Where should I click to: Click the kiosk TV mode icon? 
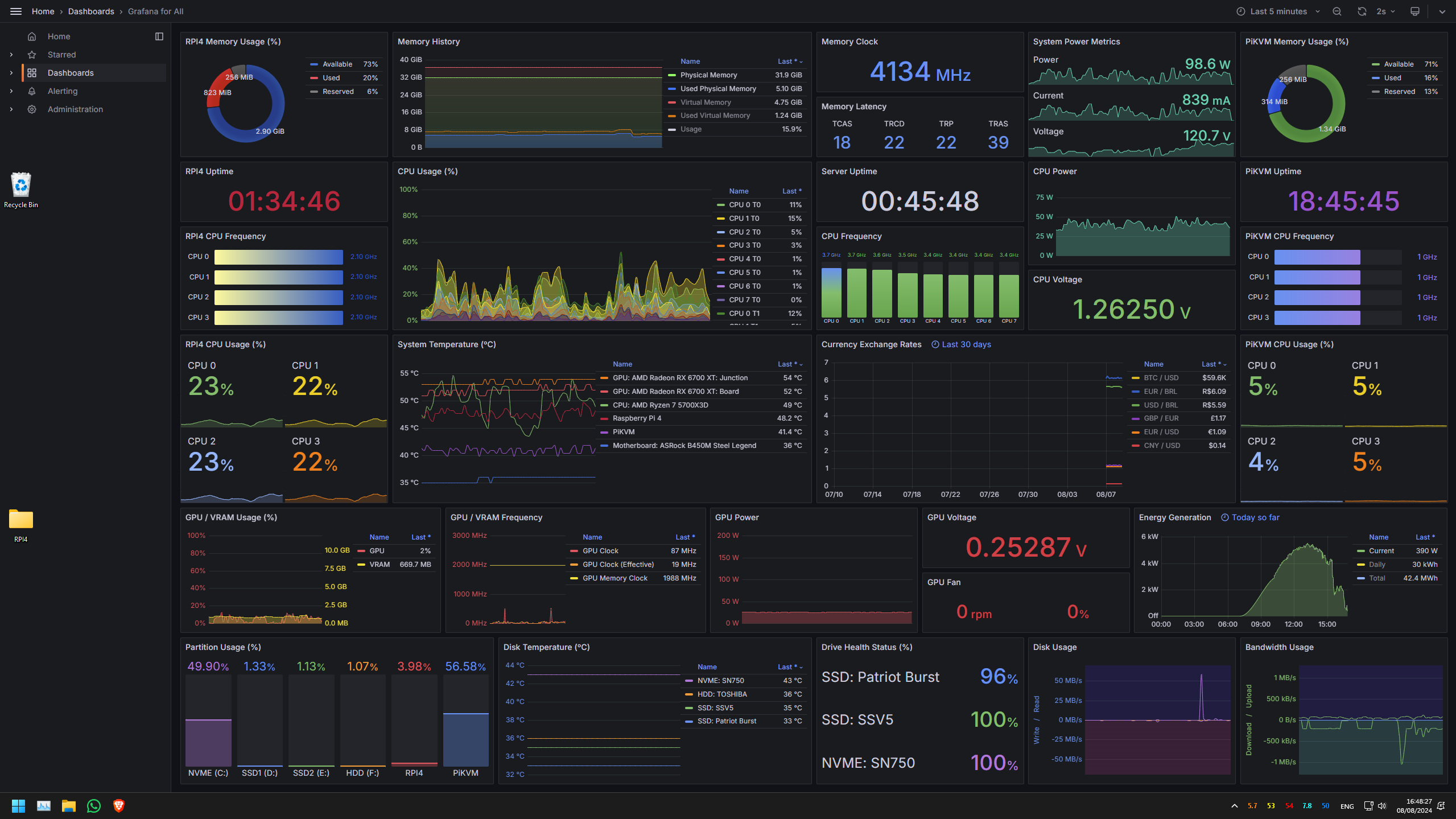pyautogui.click(x=1415, y=11)
